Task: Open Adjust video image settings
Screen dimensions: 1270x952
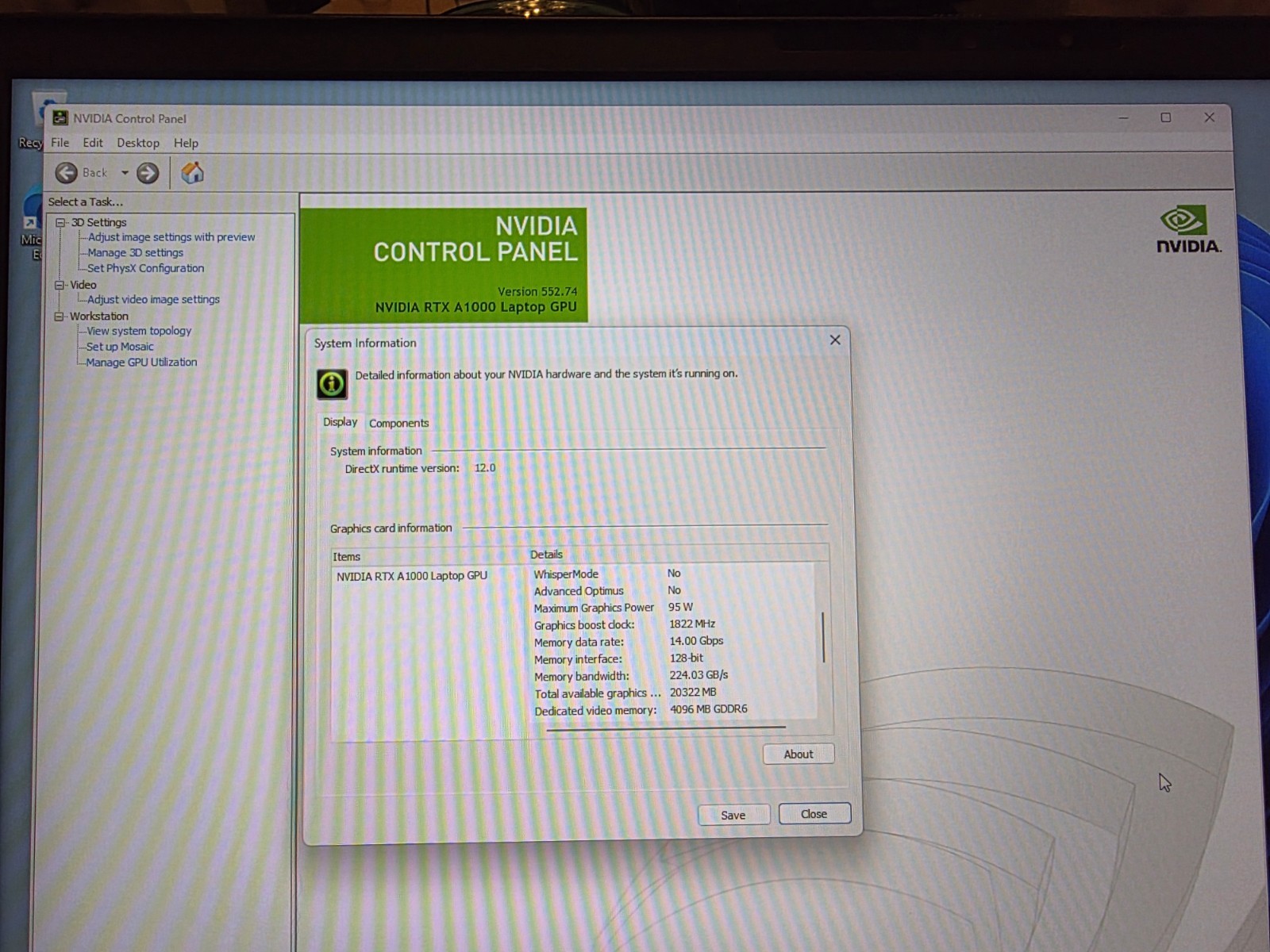Action: [x=153, y=300]
